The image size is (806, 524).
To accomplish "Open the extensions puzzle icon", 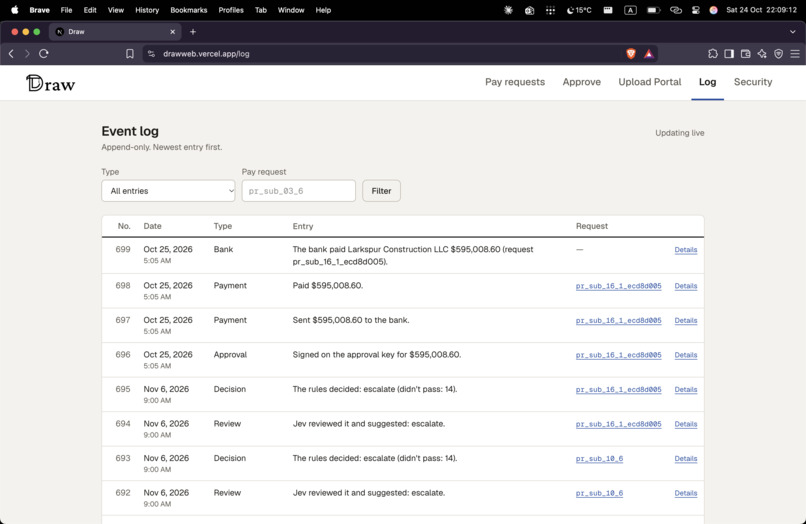I will click(712, 53).
